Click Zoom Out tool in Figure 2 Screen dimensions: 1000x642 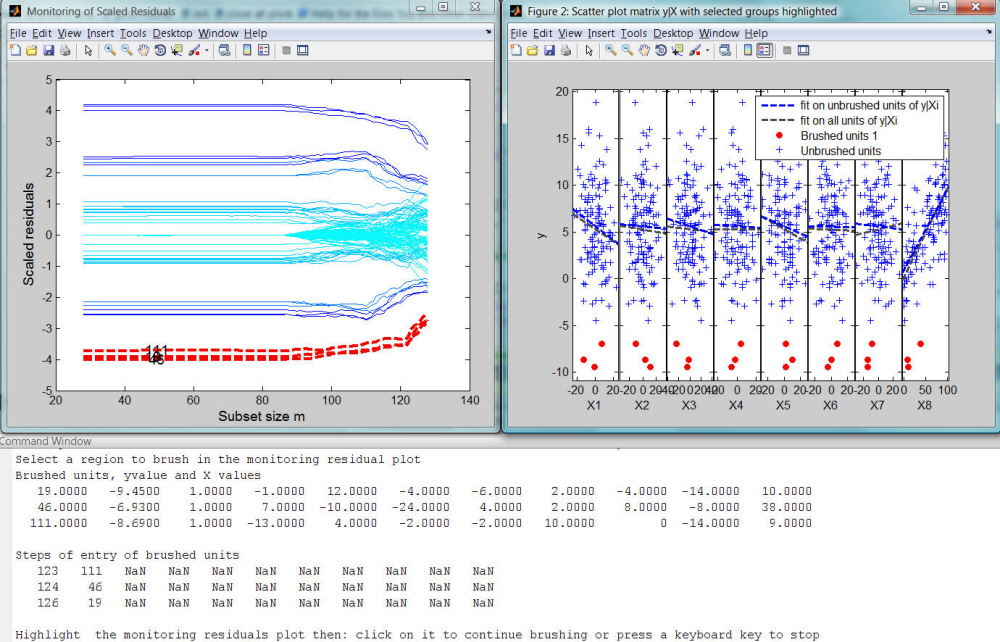coord(627,50)
